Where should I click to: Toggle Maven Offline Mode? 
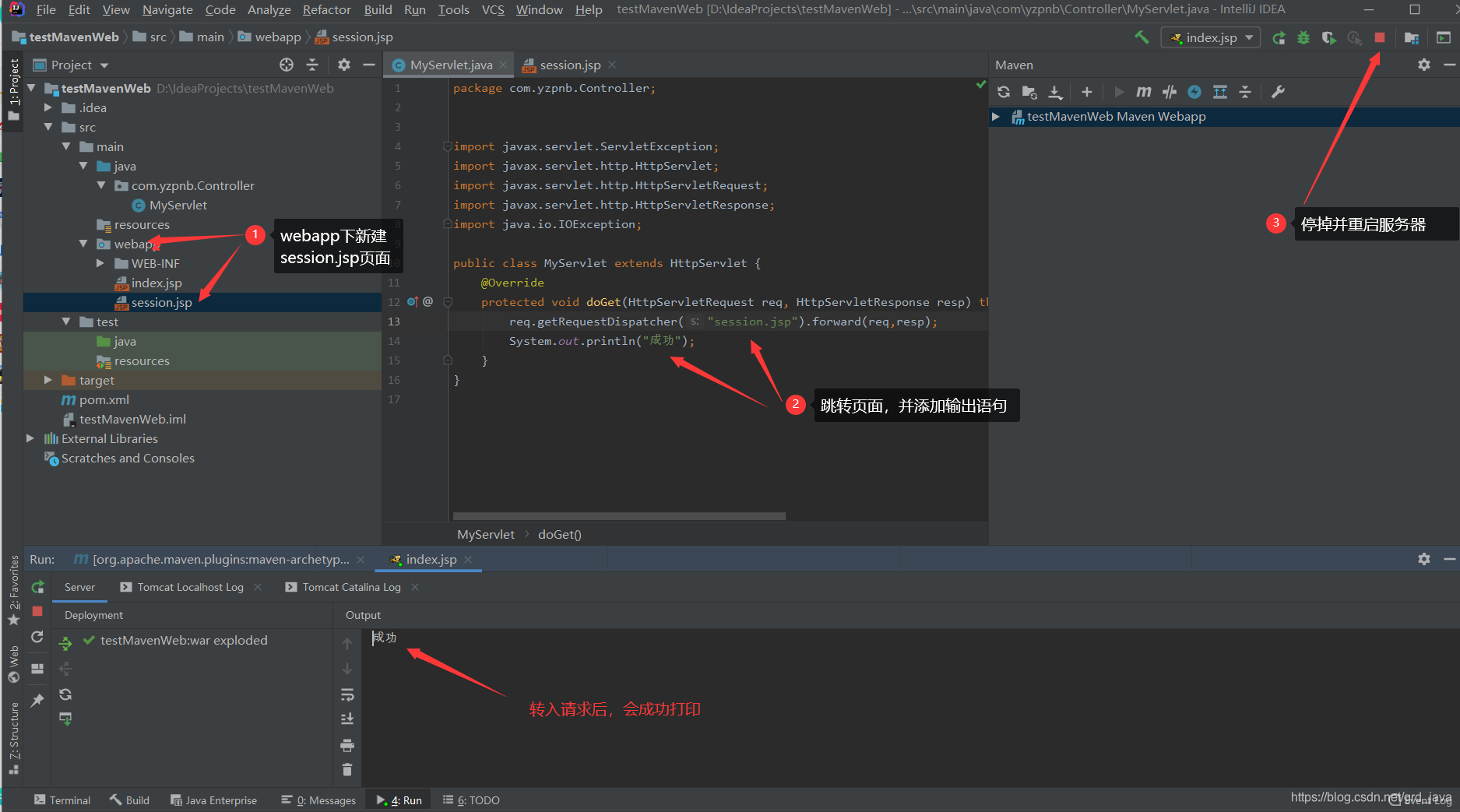pyautogui.click(x=1169, y=92)
